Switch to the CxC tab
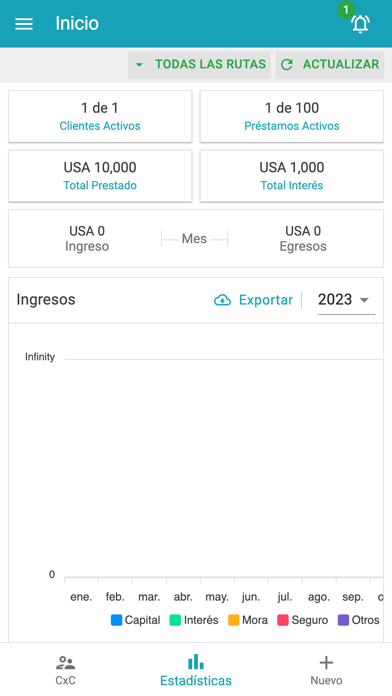This screenshot has width=392, height=696. [66, 669]
